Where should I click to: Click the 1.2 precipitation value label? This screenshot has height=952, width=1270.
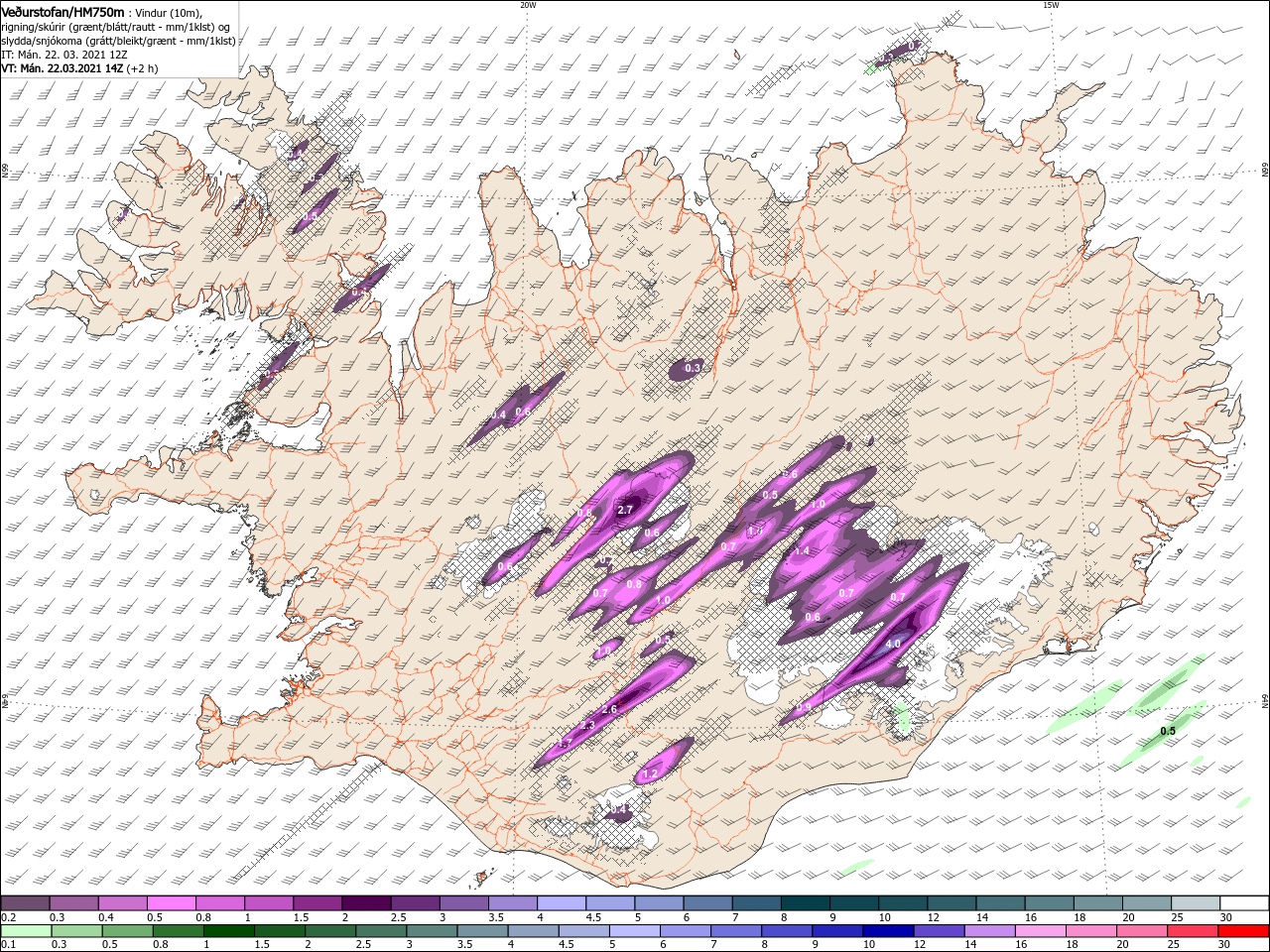click(x=651, y=773)
